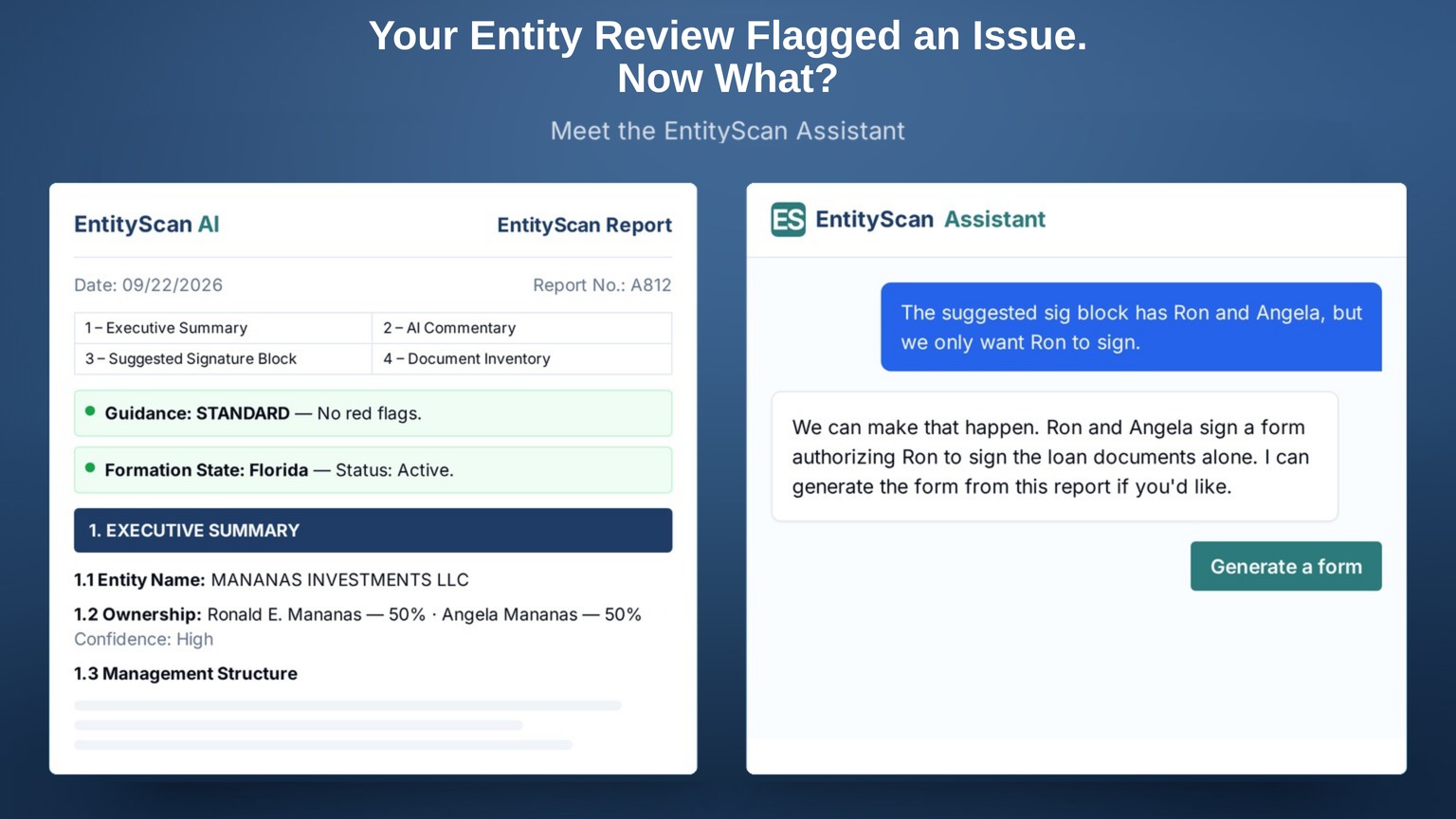This screenshot has width=1456, height=819.
Task: Click the EntityScan Report title
Action: click(x=584, y=226)
